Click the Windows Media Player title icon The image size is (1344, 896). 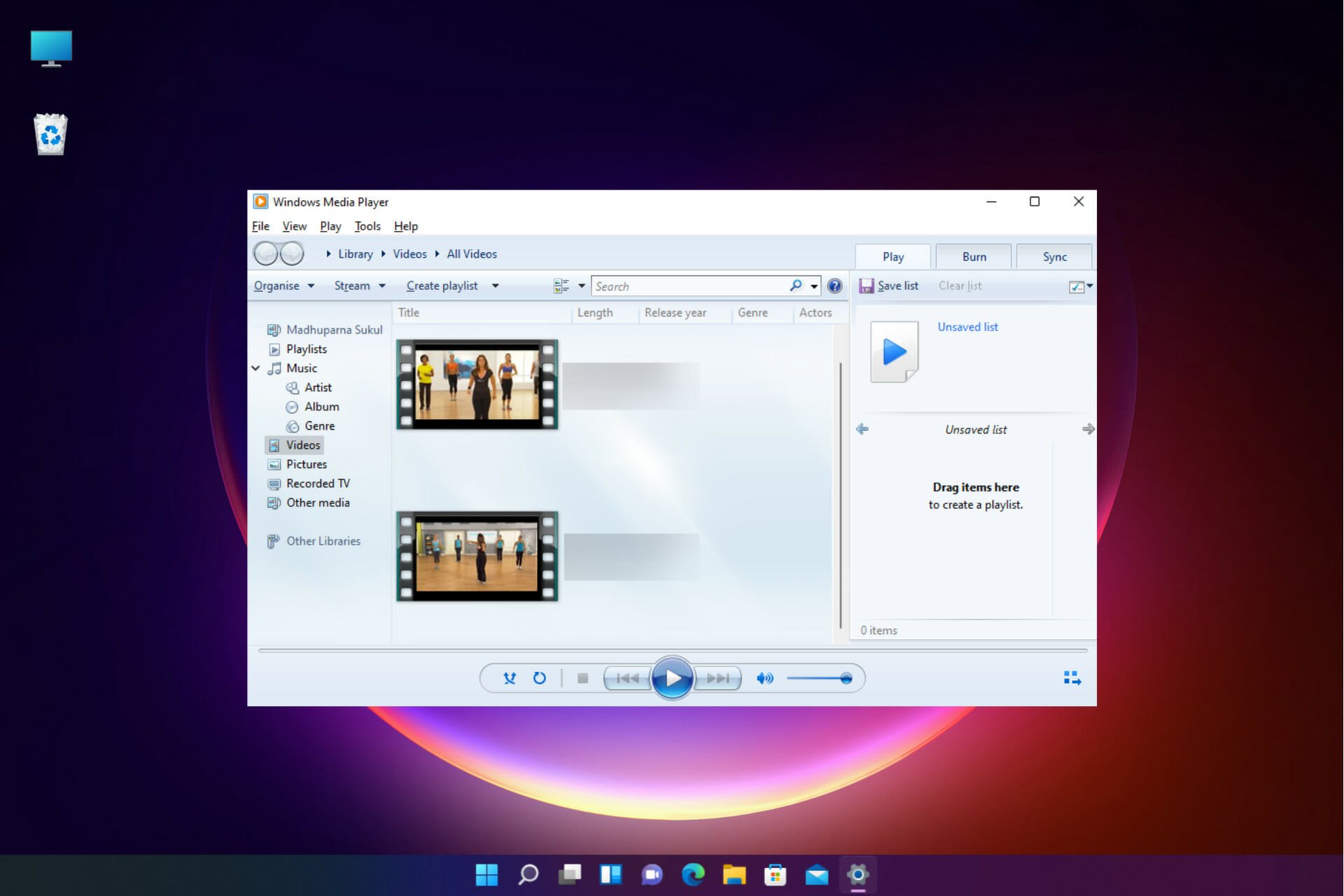coord(260,202)
